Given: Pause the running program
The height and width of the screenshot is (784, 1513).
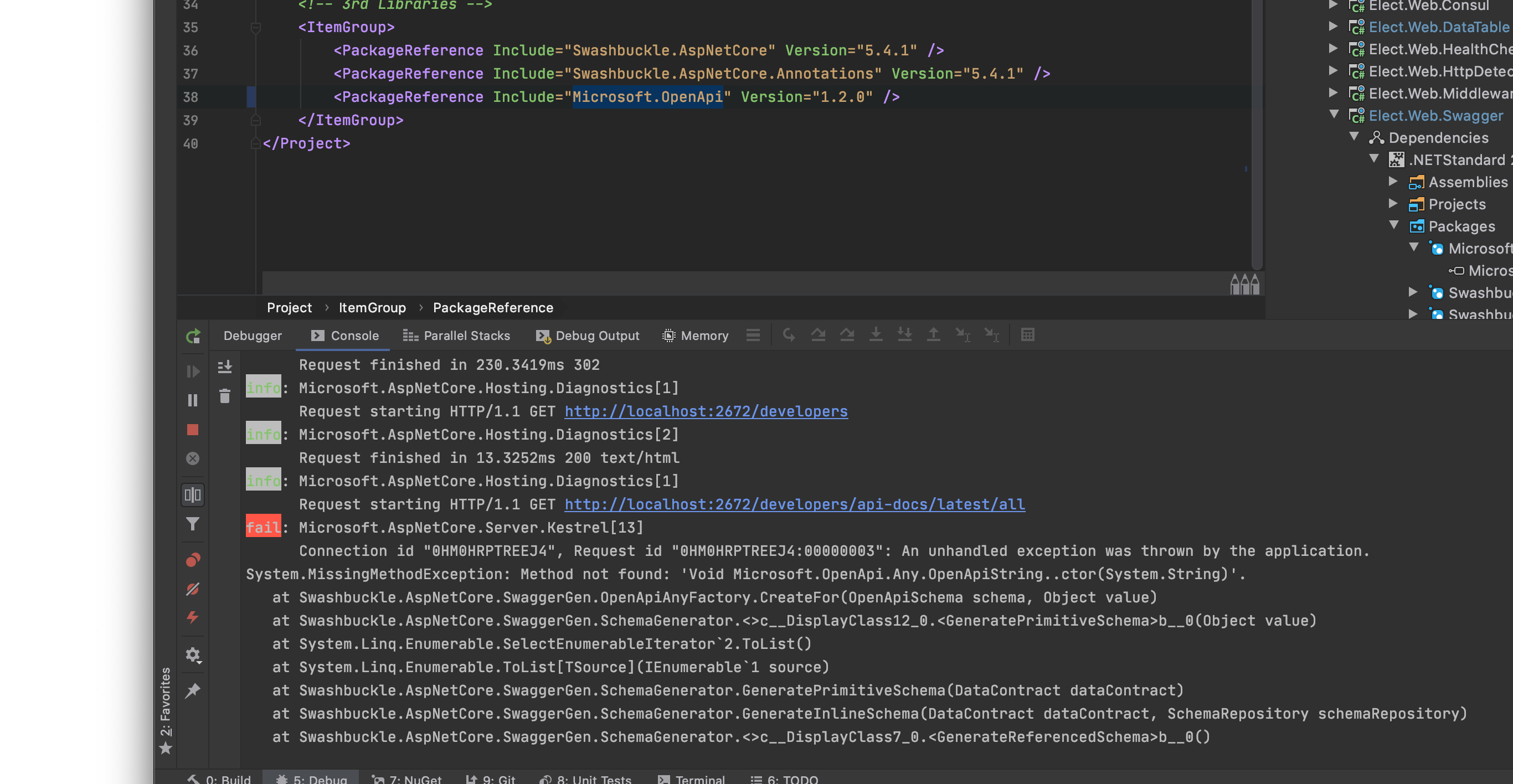Looking at the screenshot, I should 193,400.
